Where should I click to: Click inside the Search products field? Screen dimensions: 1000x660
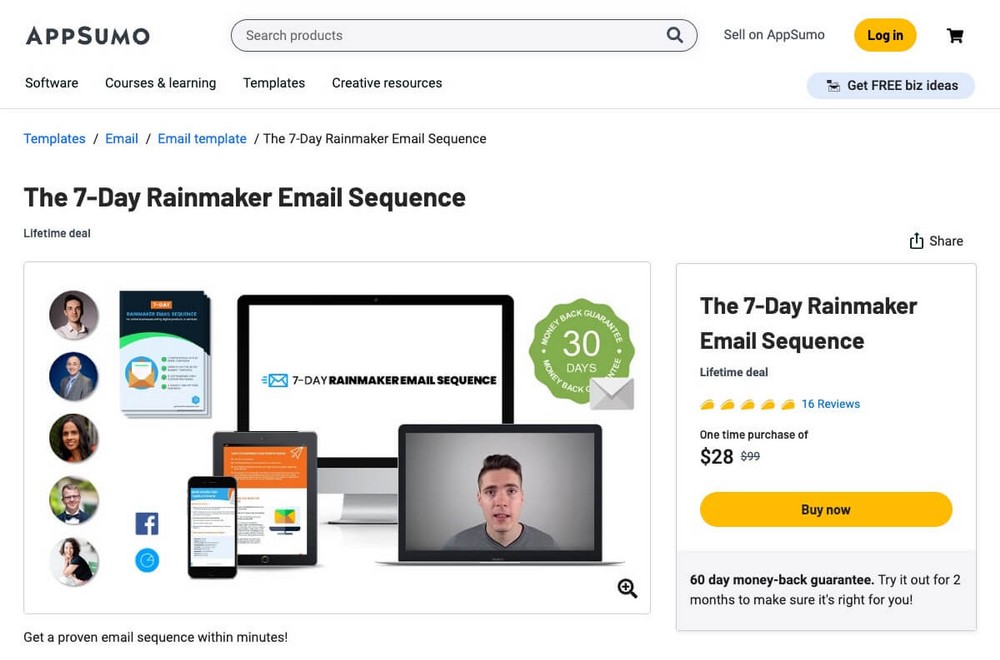point(420,34)
